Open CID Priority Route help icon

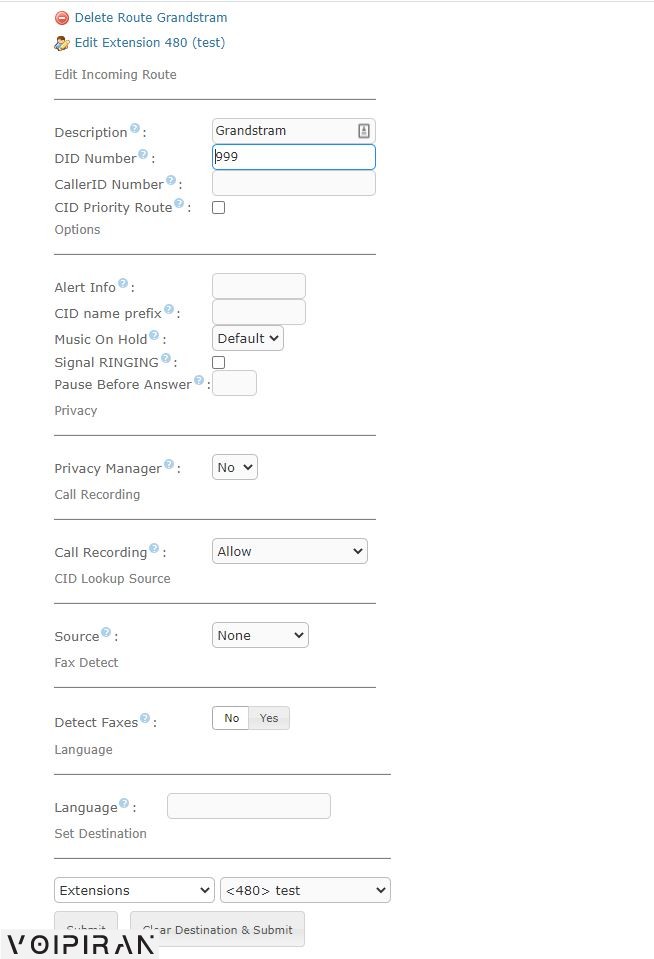pyautogui.click(x=179, y=203)
